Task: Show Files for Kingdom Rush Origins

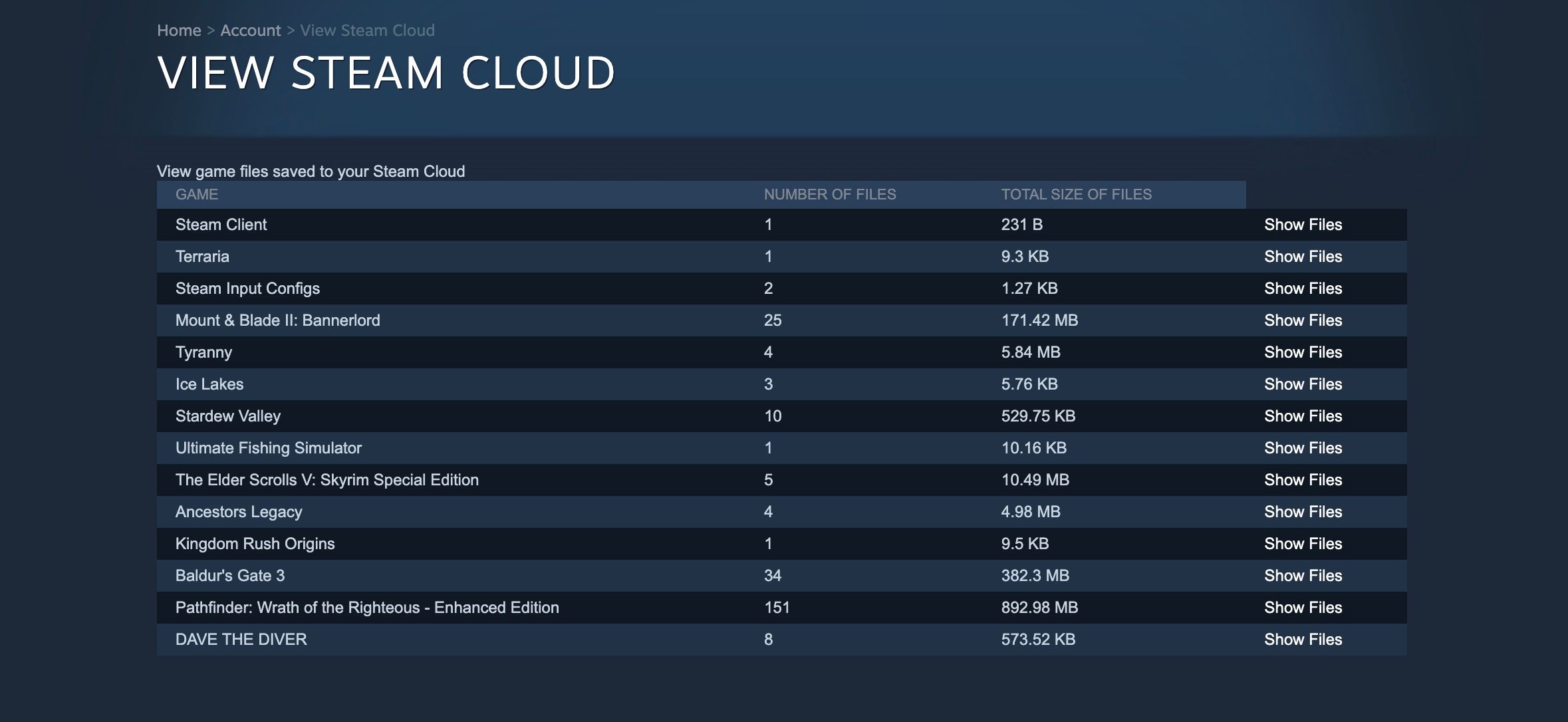Action: coord(1303,544)
